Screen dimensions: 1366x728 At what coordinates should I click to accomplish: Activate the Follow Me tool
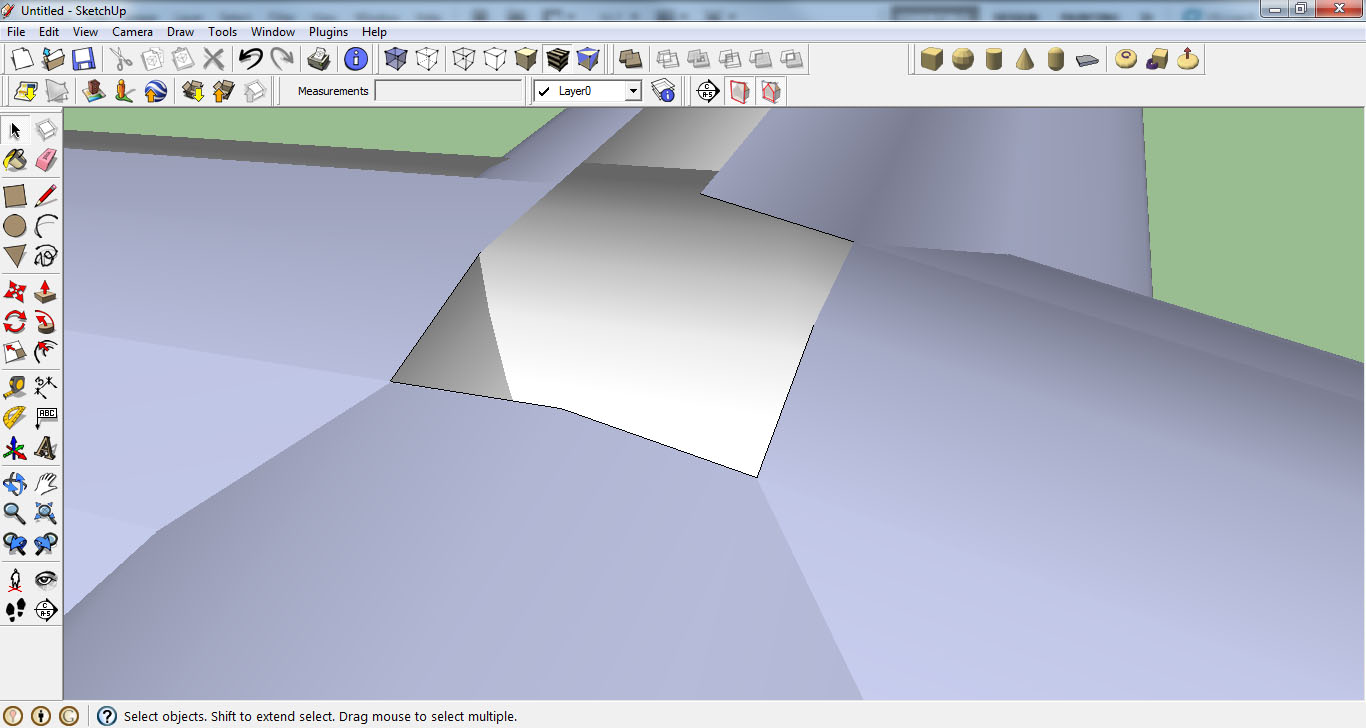coord(46,322)
